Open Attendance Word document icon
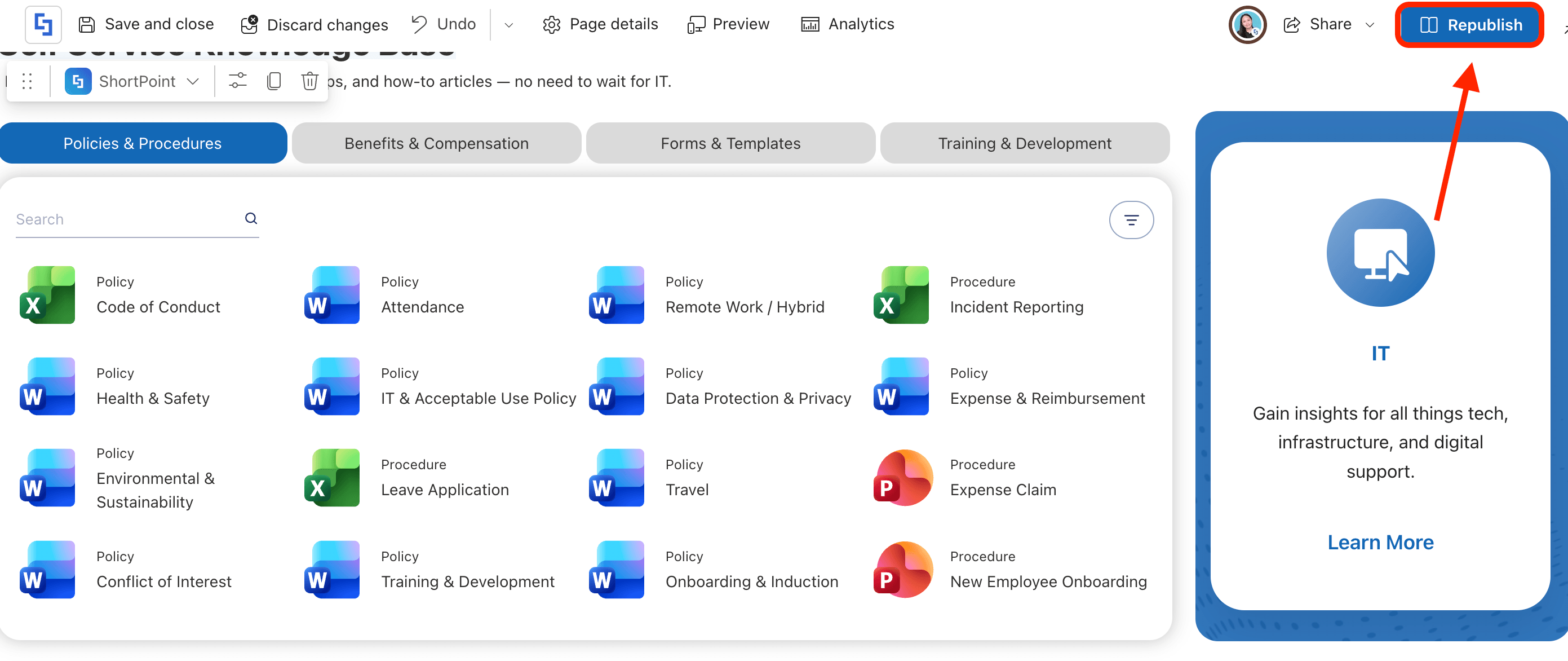Screen dimensions: 1568x661 333,295
